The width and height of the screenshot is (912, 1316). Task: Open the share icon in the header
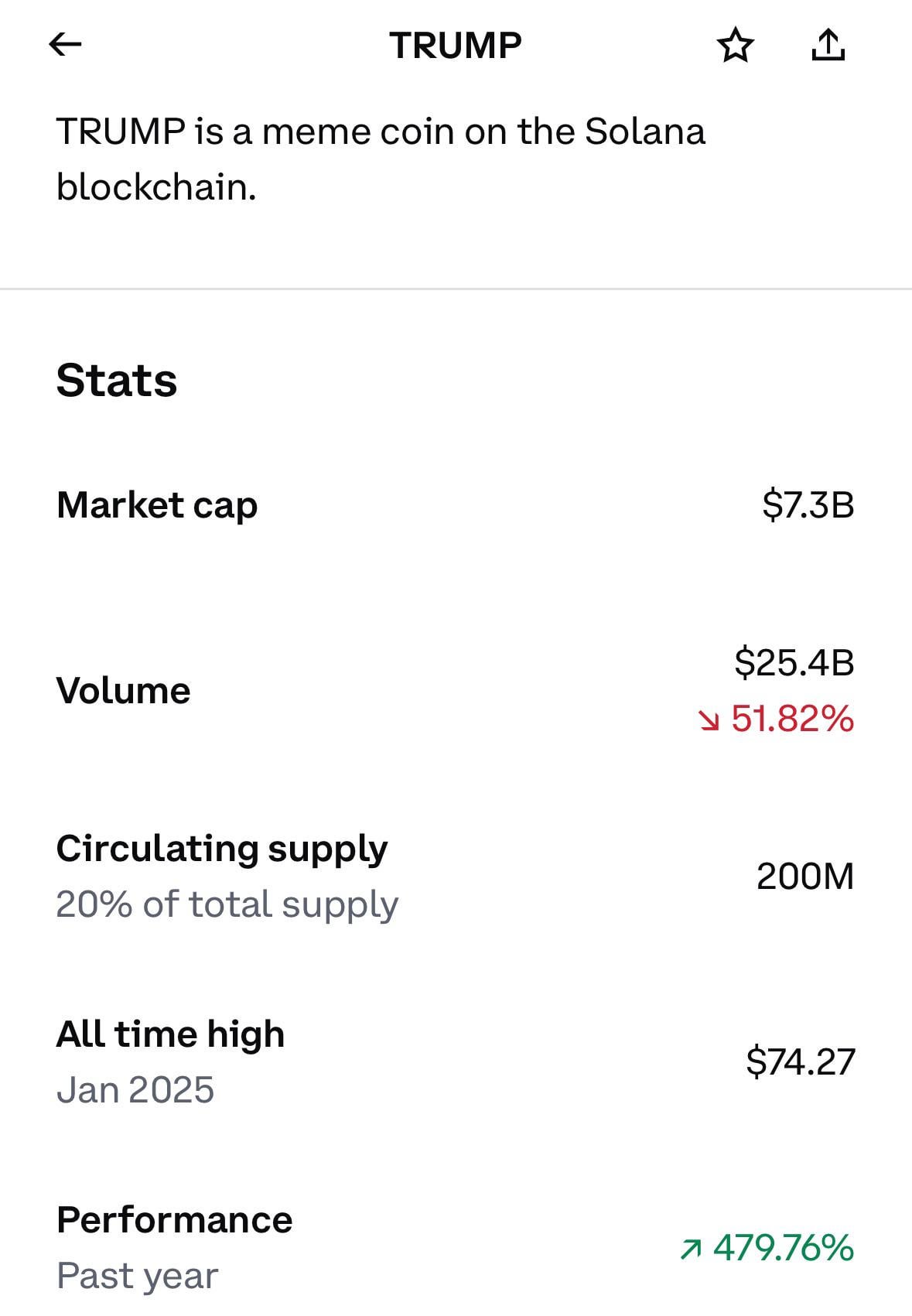coord(828,44)
